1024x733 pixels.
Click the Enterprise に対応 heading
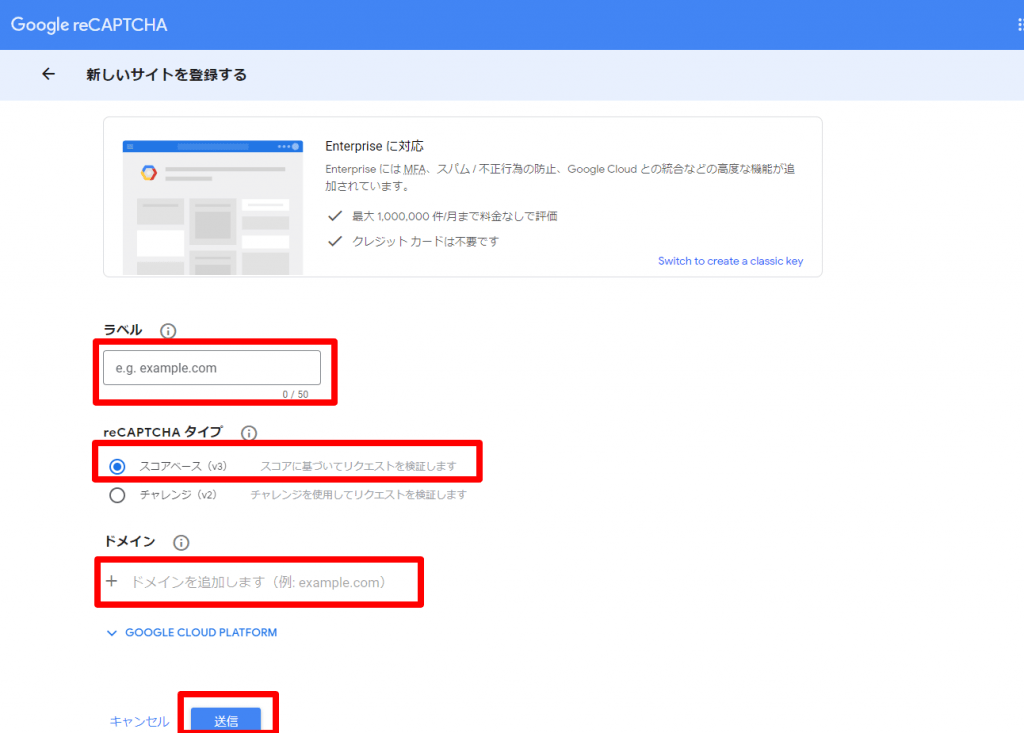pyautogui.click(x=374, y=146)
